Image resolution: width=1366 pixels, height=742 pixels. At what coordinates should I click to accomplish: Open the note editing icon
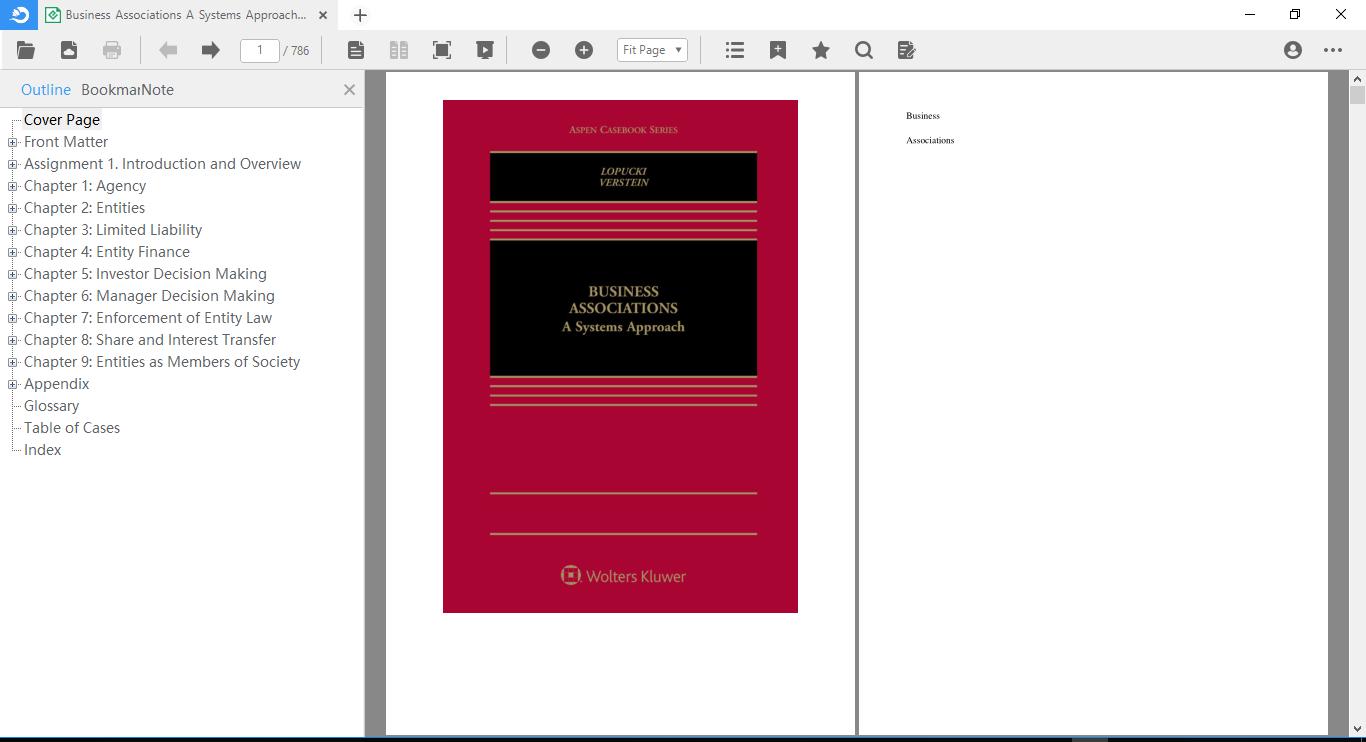click(x=907, y=50)
